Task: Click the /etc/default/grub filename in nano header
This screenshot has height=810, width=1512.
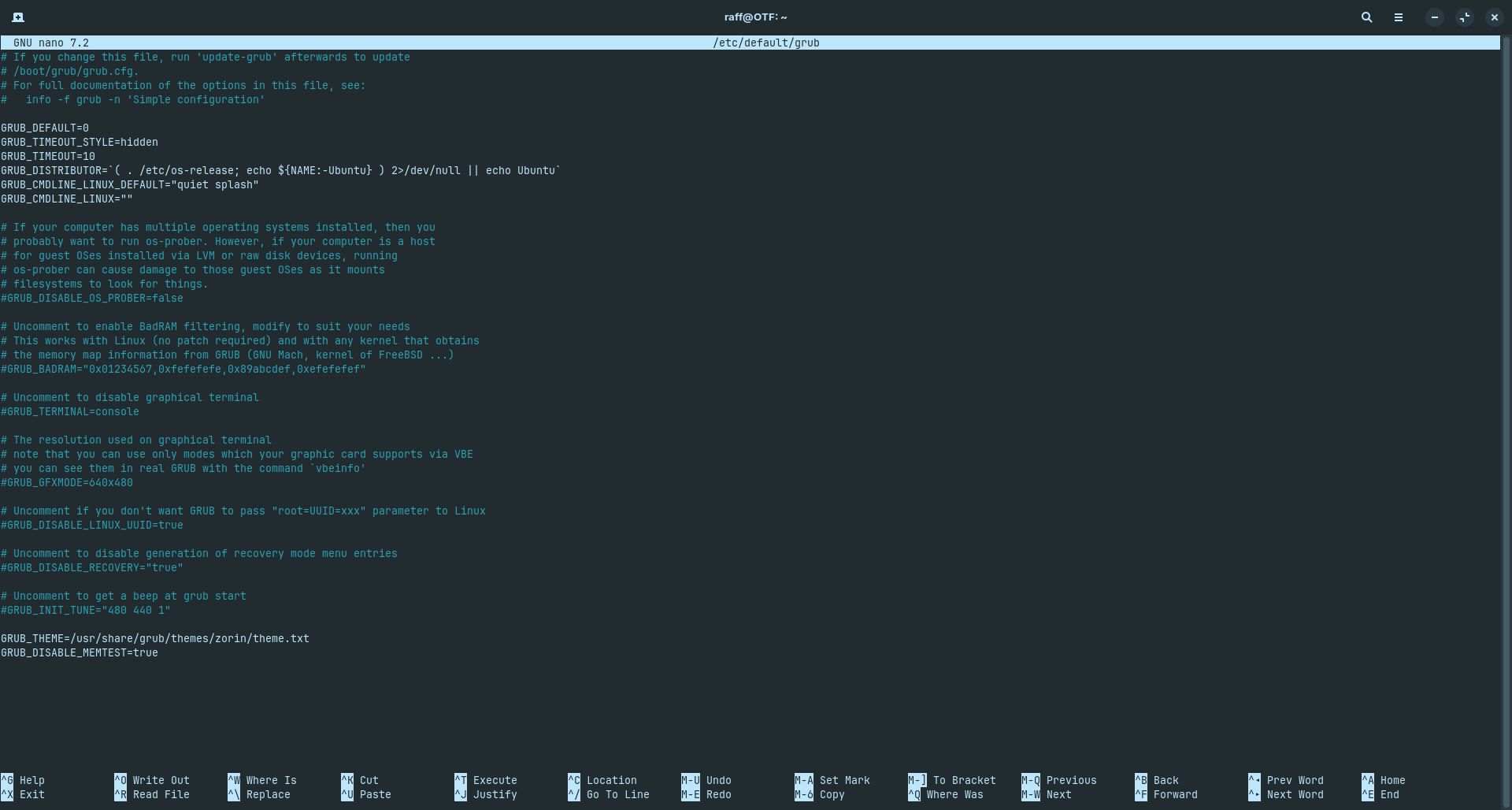Action: coord(765,43)
